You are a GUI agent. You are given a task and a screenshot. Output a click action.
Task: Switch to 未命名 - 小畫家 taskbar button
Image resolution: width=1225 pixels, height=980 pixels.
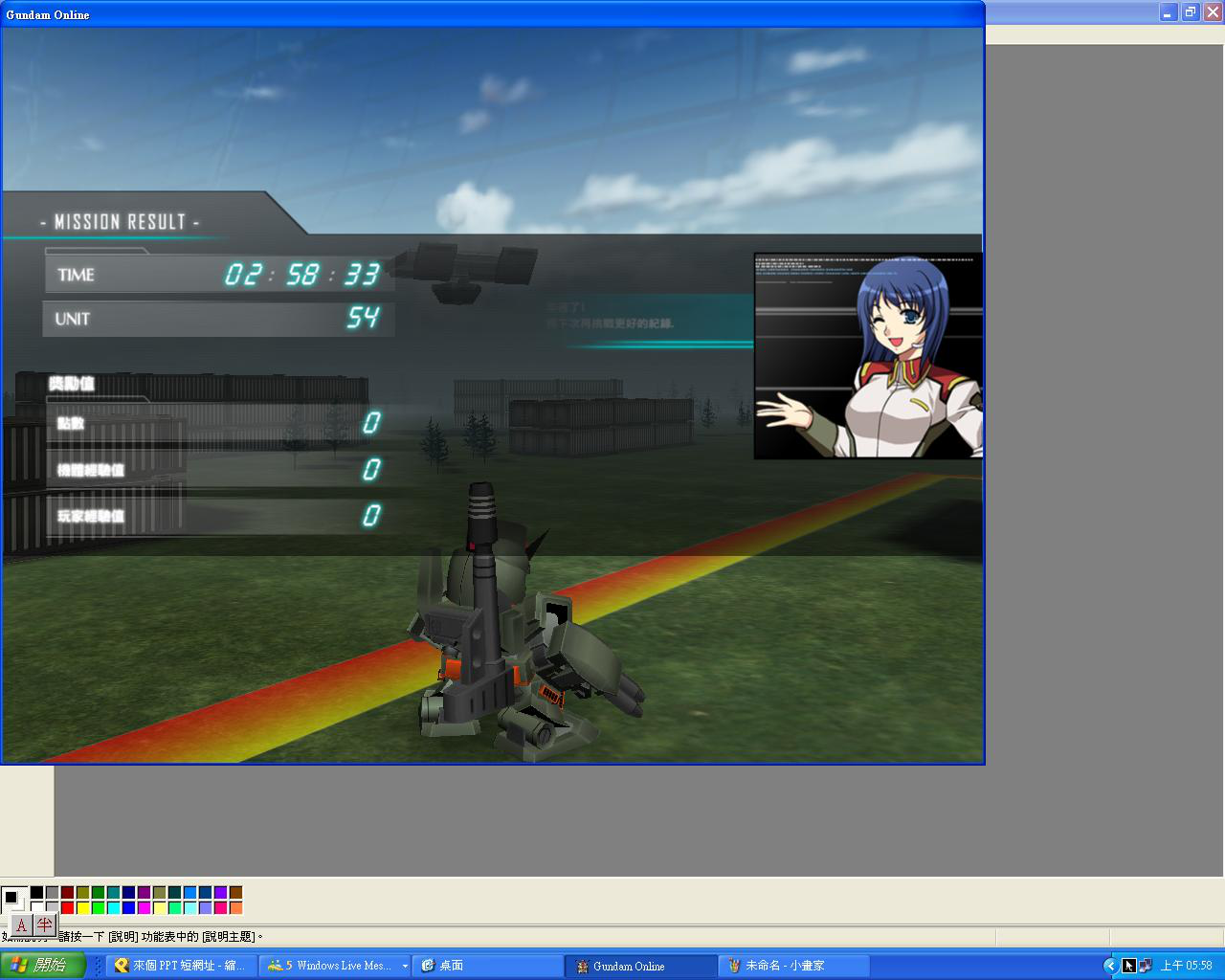pos(794,966)
